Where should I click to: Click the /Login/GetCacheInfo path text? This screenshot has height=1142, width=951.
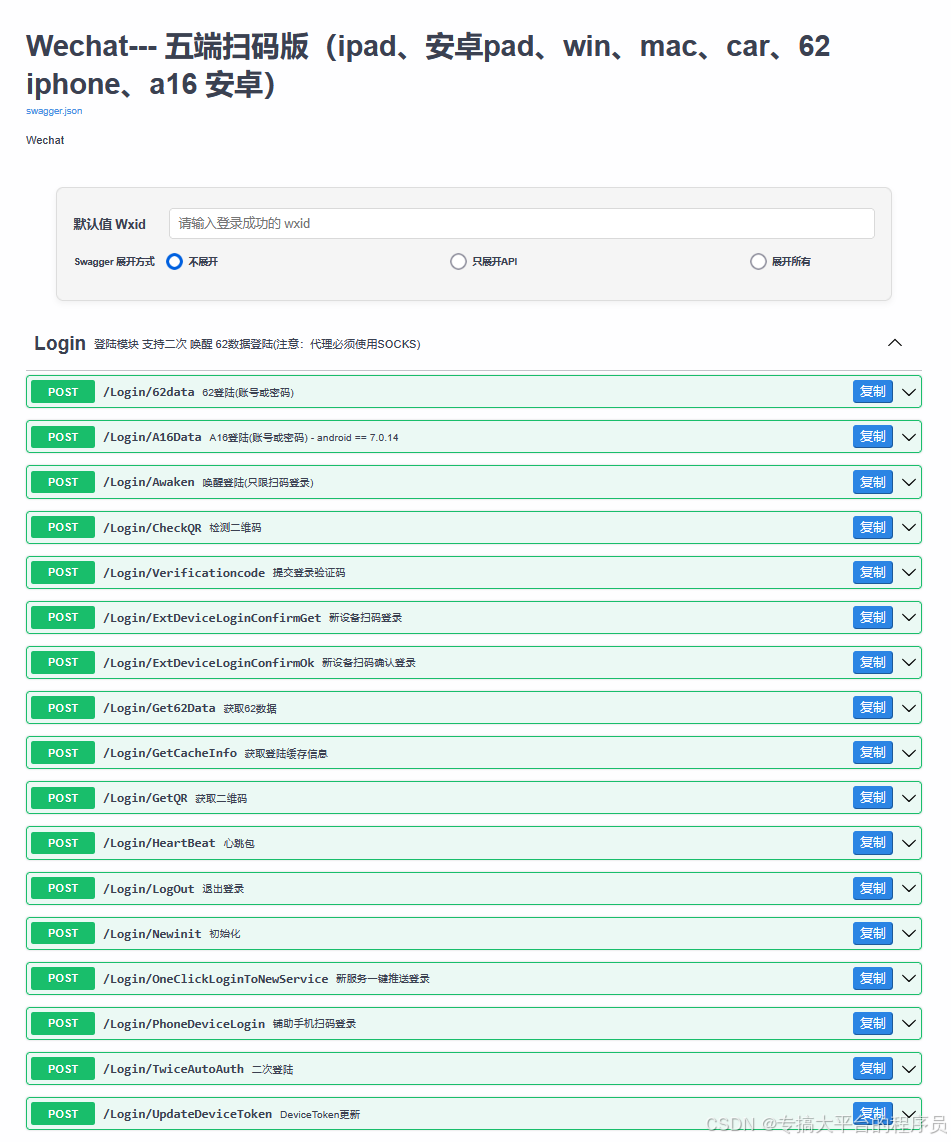click(x=170, y=753)
